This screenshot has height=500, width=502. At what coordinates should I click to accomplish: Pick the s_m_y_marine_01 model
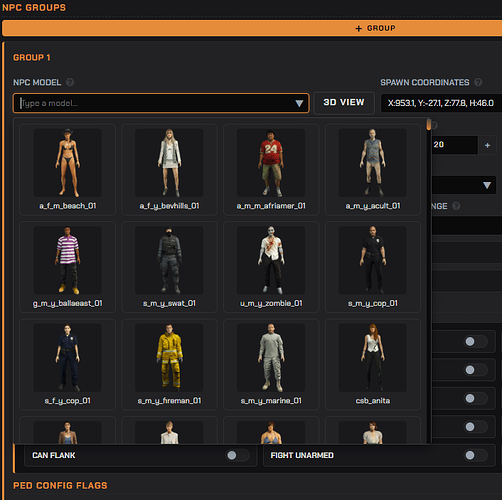pos(271,364)
